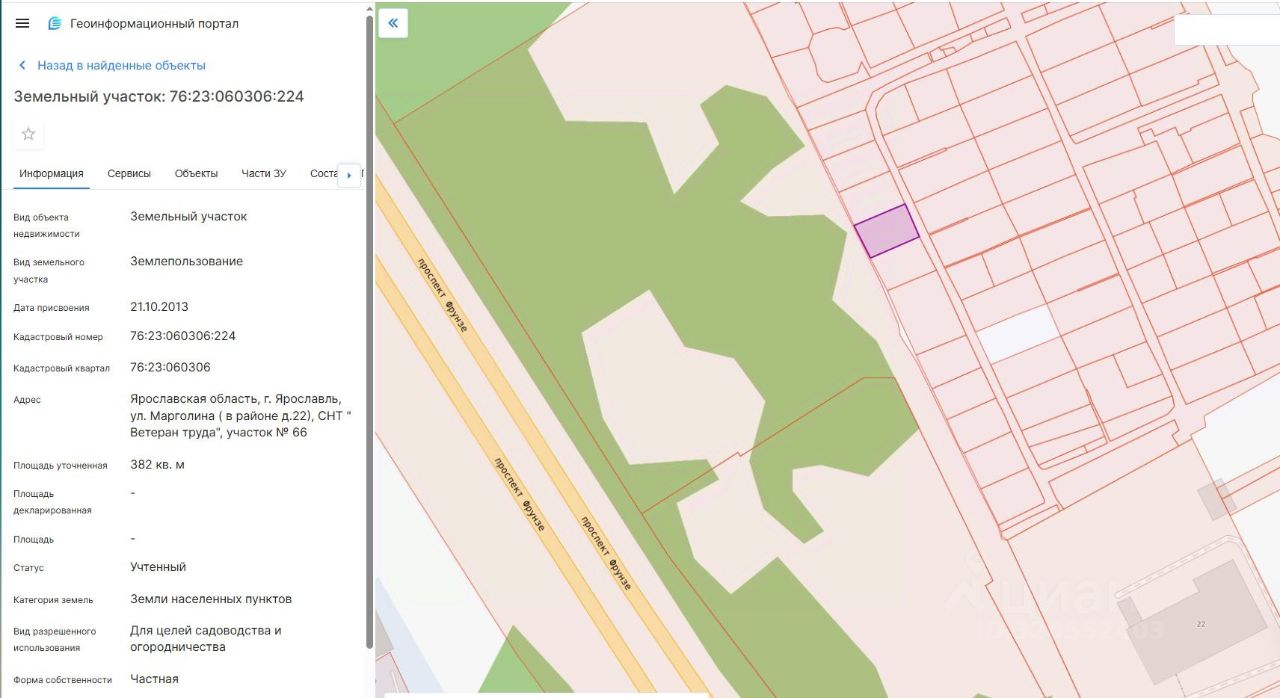
Task: Click building number 22 on map
Action: click(1201, 624)
